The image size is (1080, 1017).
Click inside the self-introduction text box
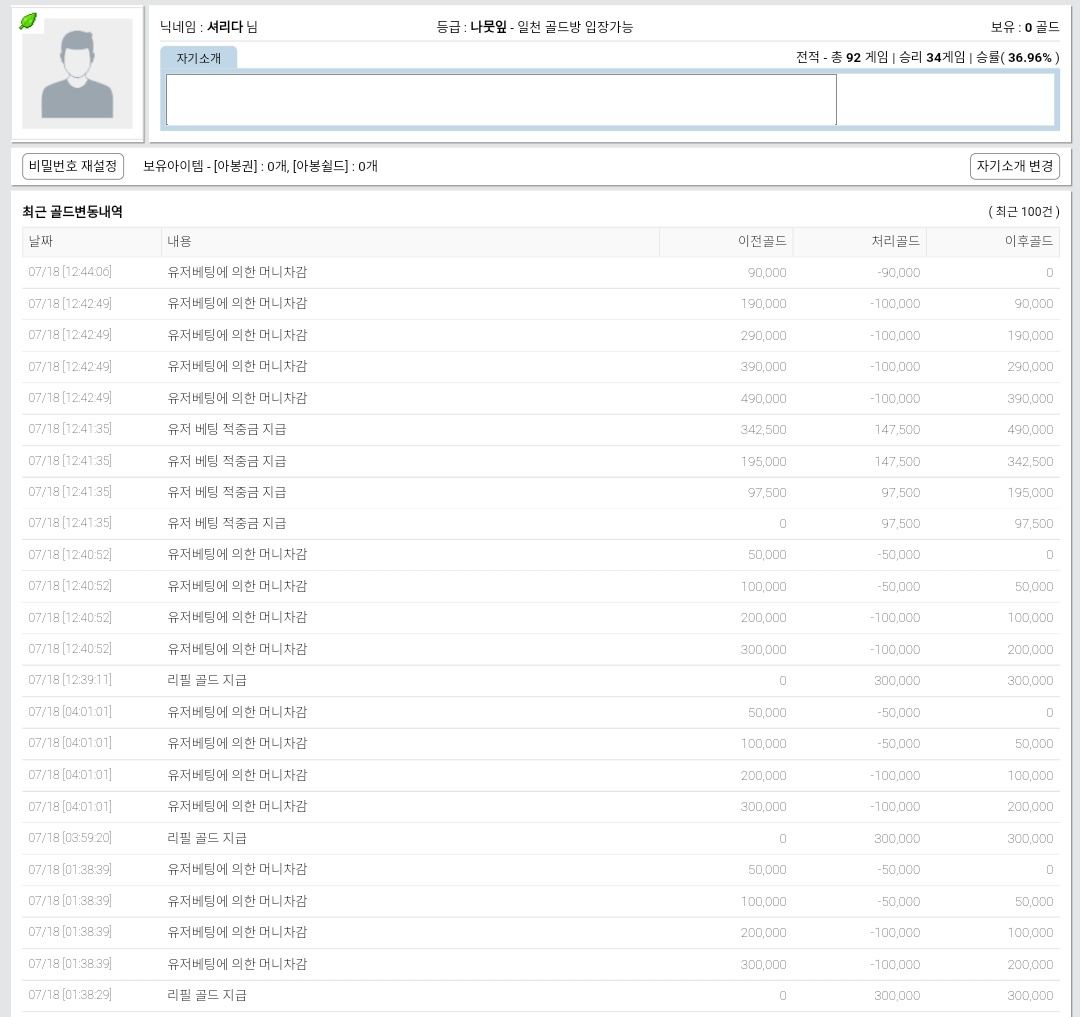click(x=501, y=100)
